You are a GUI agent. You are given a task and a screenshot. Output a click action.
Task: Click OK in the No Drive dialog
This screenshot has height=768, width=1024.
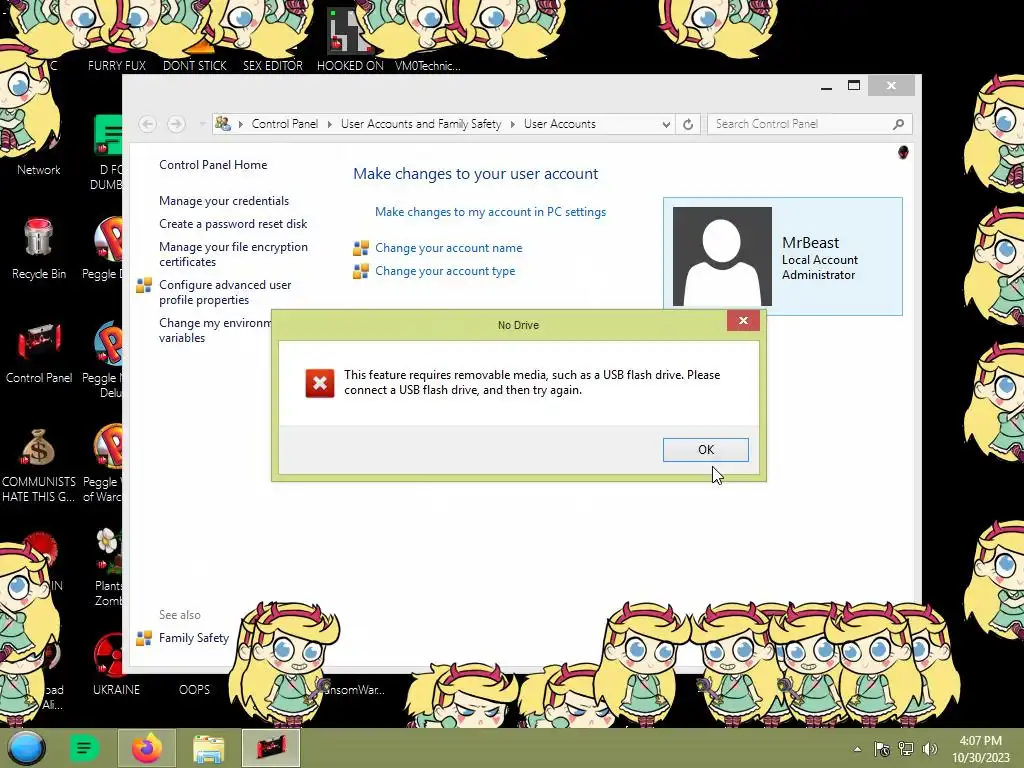[705, 449]
